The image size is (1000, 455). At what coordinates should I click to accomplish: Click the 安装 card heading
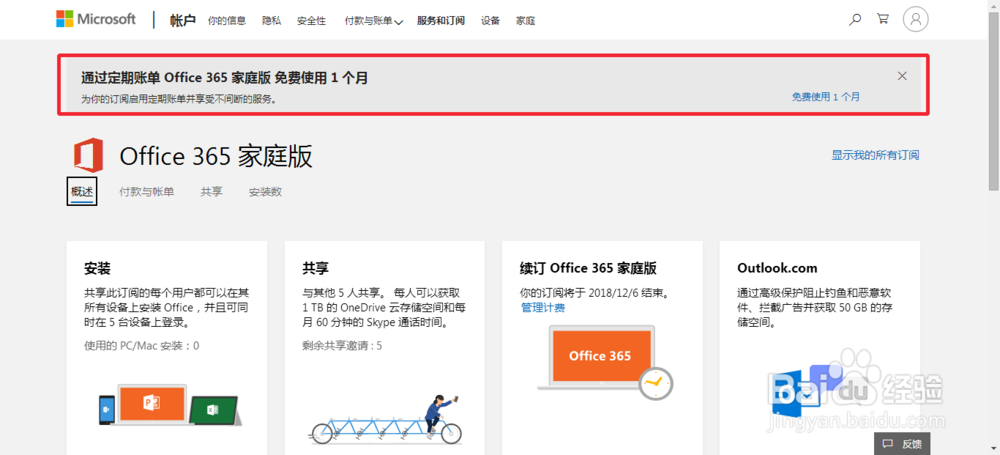[x=98, y=268]
